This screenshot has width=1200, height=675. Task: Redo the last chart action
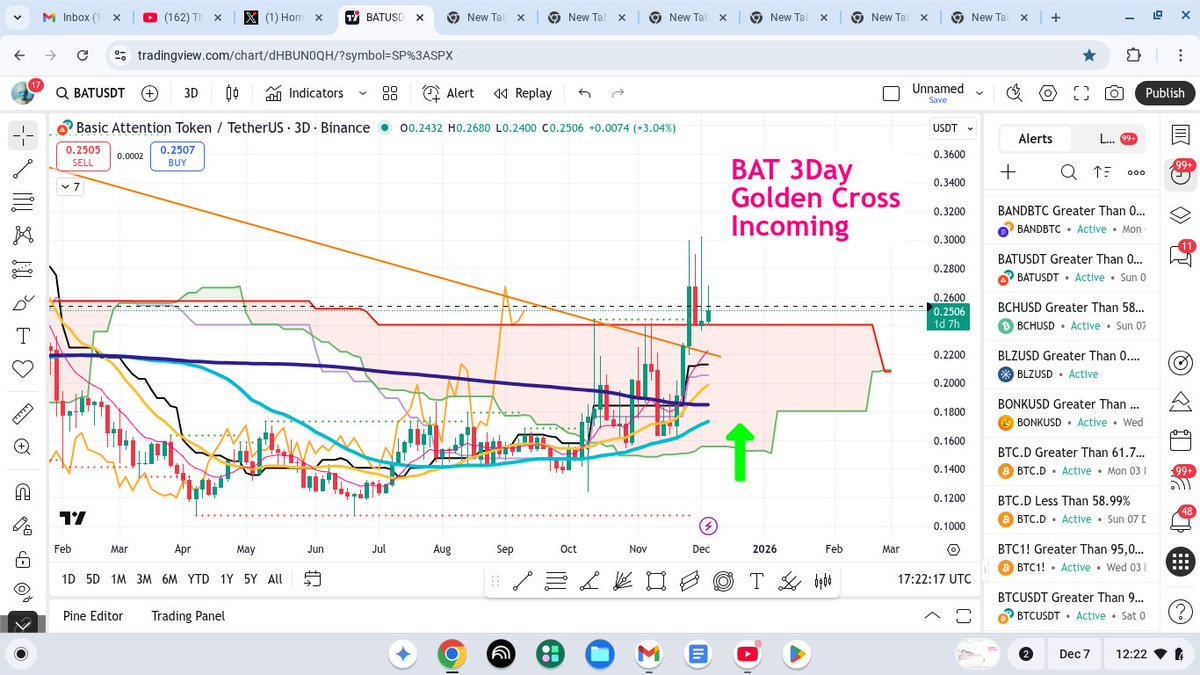[x=618, y=93]
